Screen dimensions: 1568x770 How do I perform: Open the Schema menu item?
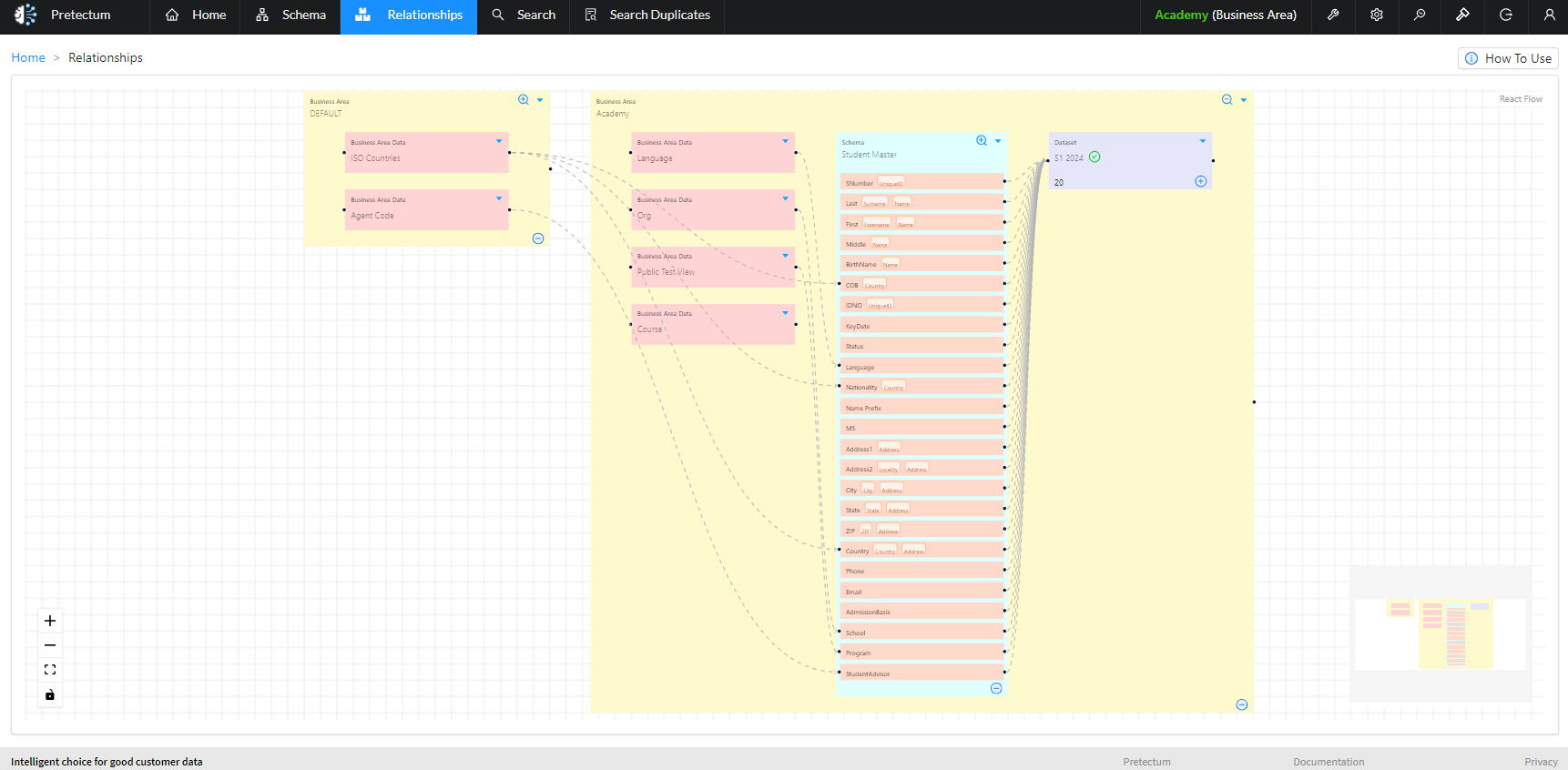point(290,15)
